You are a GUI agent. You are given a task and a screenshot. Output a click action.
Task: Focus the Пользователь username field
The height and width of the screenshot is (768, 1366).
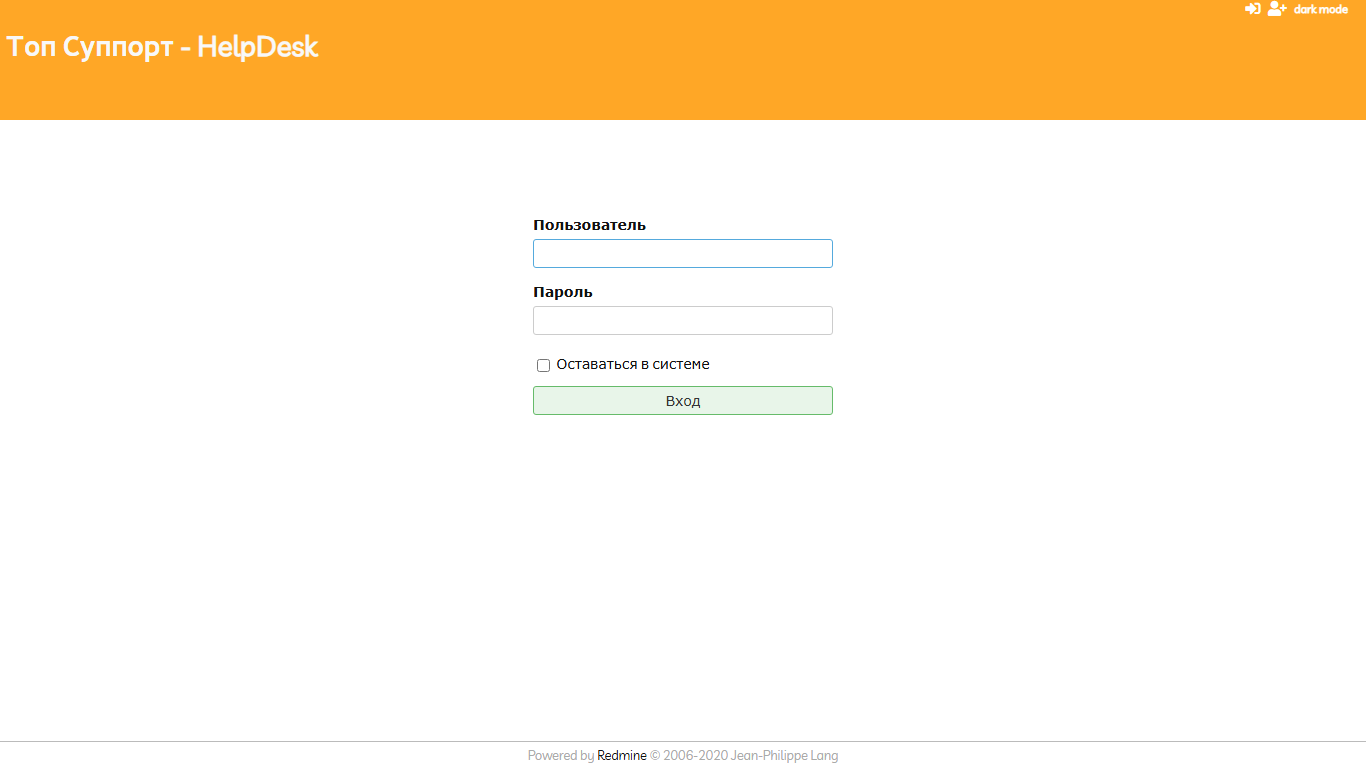click(x=683, y=253)
